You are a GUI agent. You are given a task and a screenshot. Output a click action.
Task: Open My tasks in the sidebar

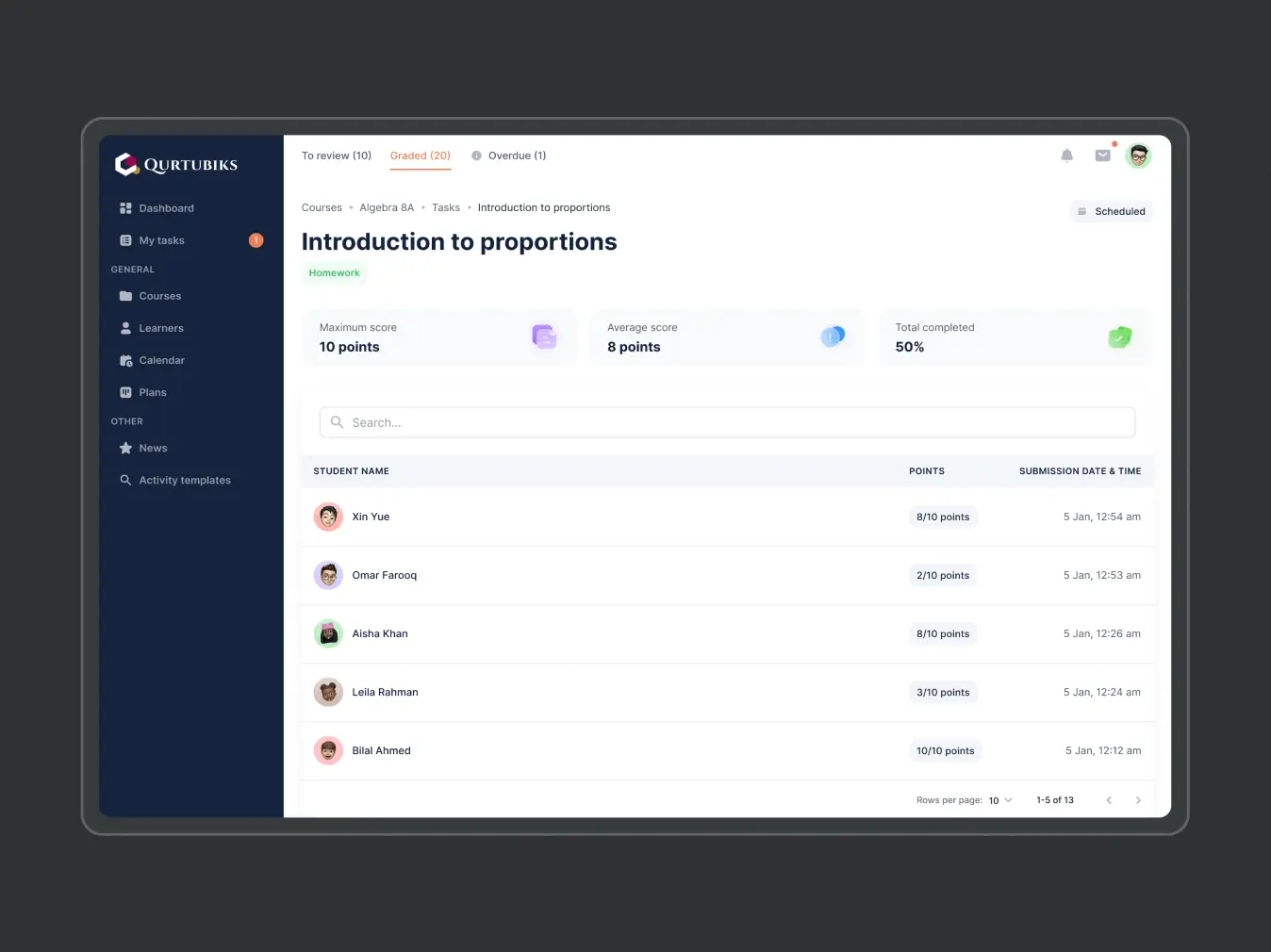(161, 240)
